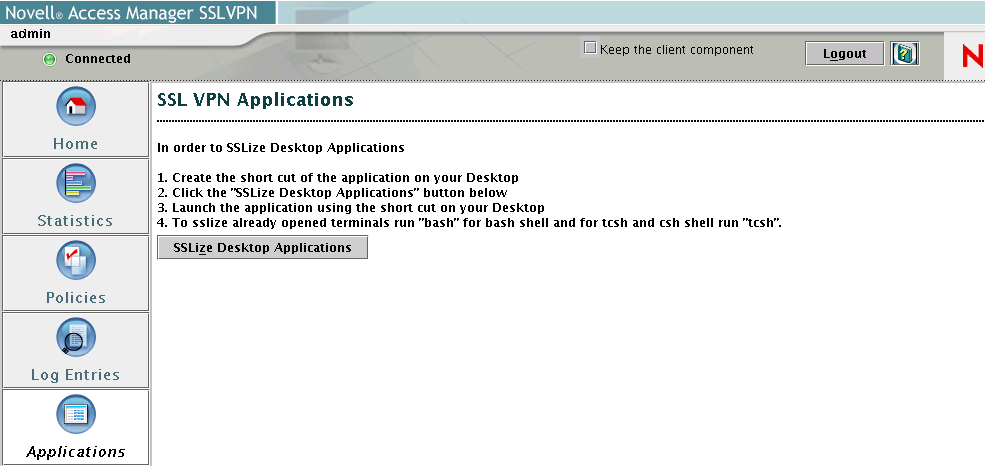Open the help book icon
The height and width of the screenshot is (466, 985).
pyautogui.click(x=905, y=53)
